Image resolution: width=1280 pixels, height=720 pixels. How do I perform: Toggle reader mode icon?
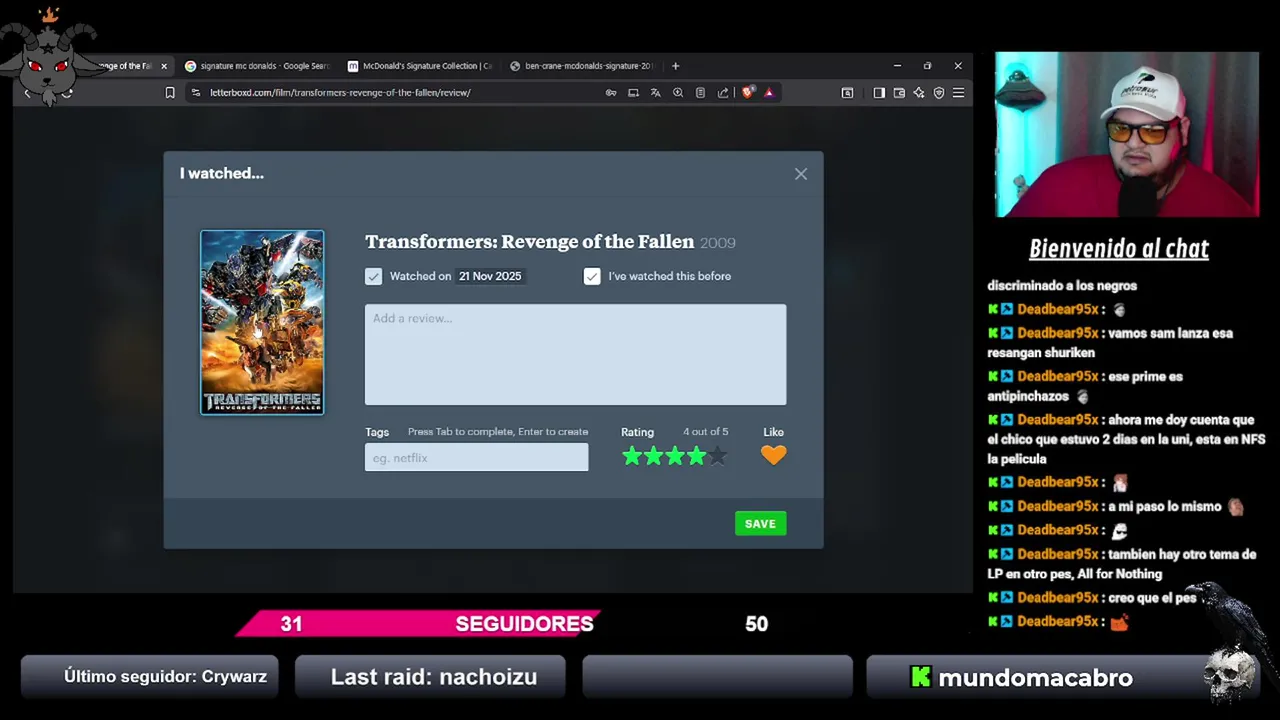[x=700, y=93]
